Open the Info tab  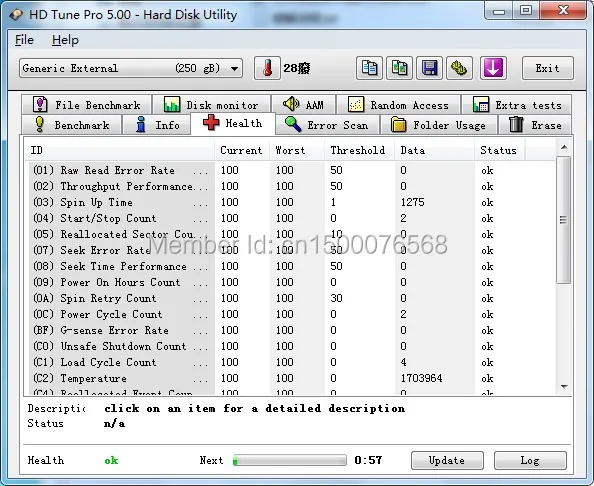click(x=157, y=125)
